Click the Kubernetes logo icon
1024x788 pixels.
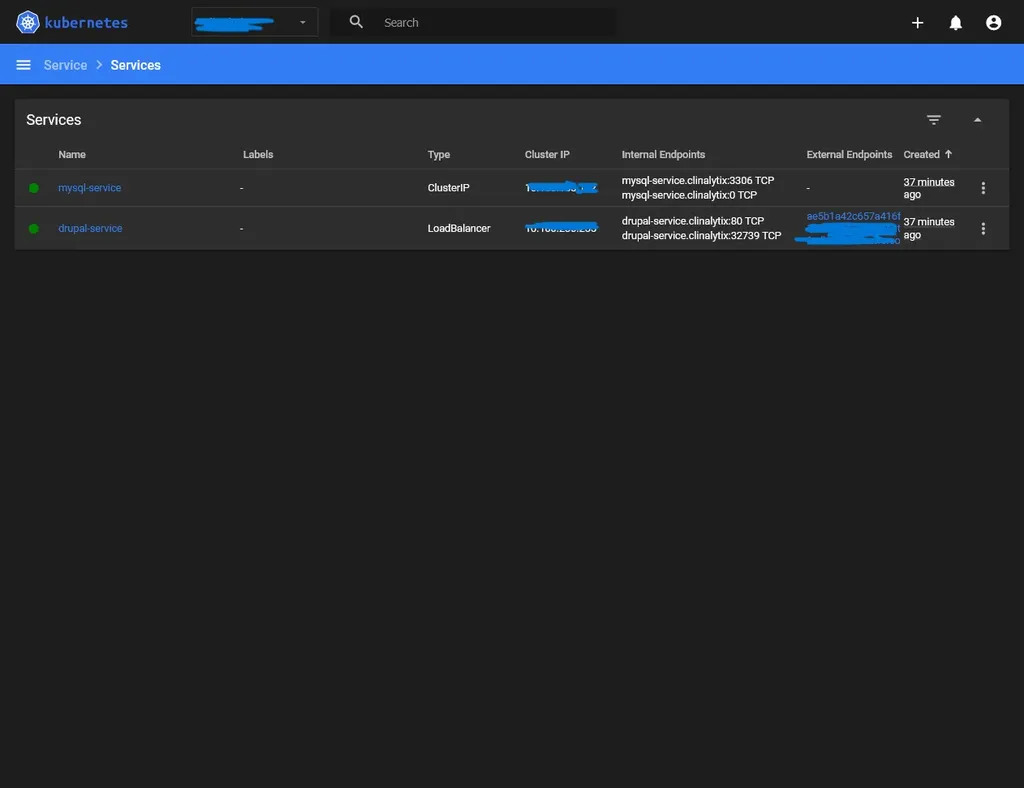point(27,22)
